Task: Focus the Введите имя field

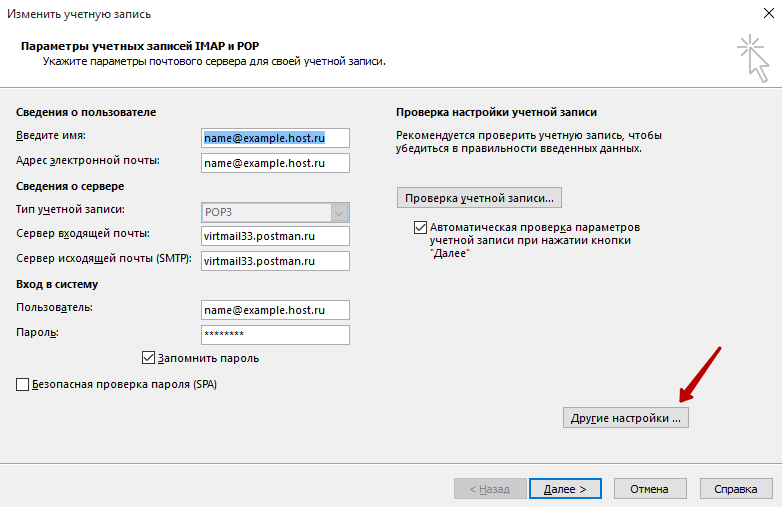Action: (275, 138)
